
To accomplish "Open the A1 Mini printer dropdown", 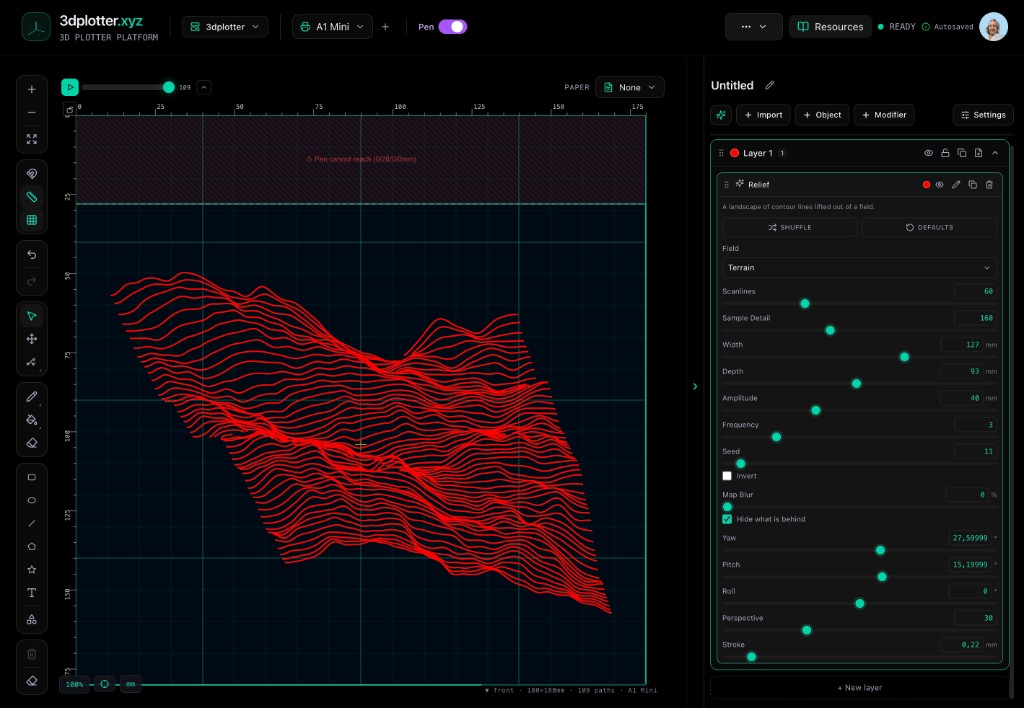I will [x=332, y=27].
